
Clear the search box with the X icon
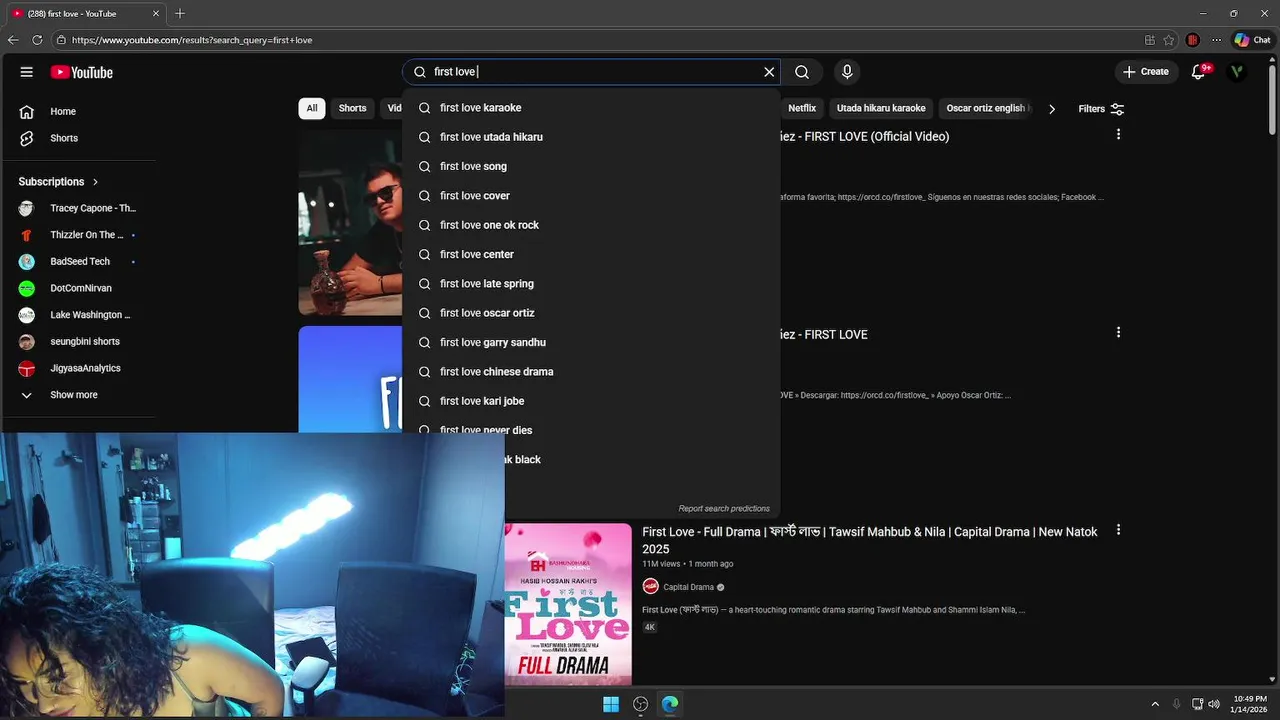click(769, 72)
